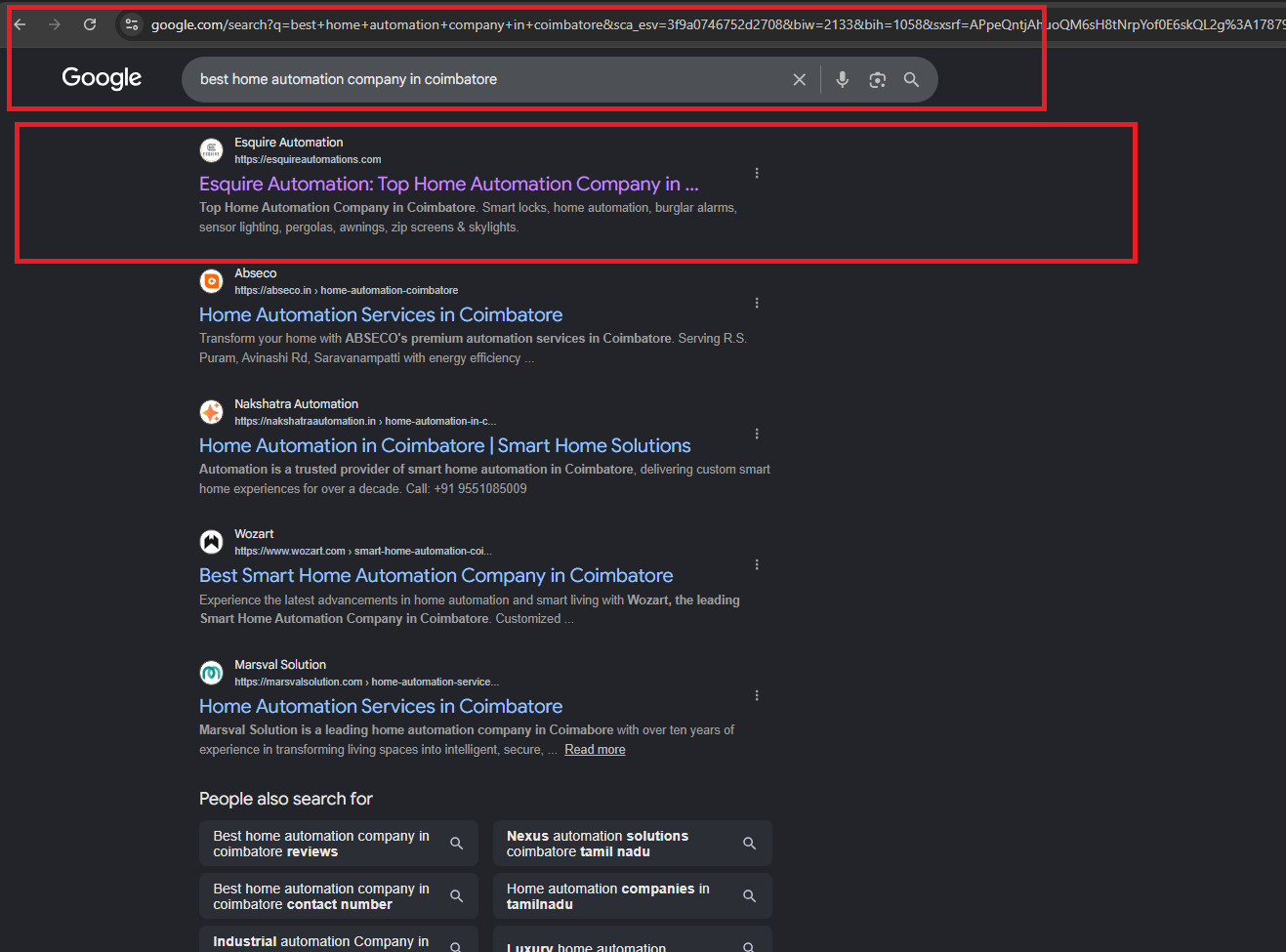The height and width of the screenshot is (952, 1286).
Task: Open the Google logo homepage
Action: click(x=102, y=78)
